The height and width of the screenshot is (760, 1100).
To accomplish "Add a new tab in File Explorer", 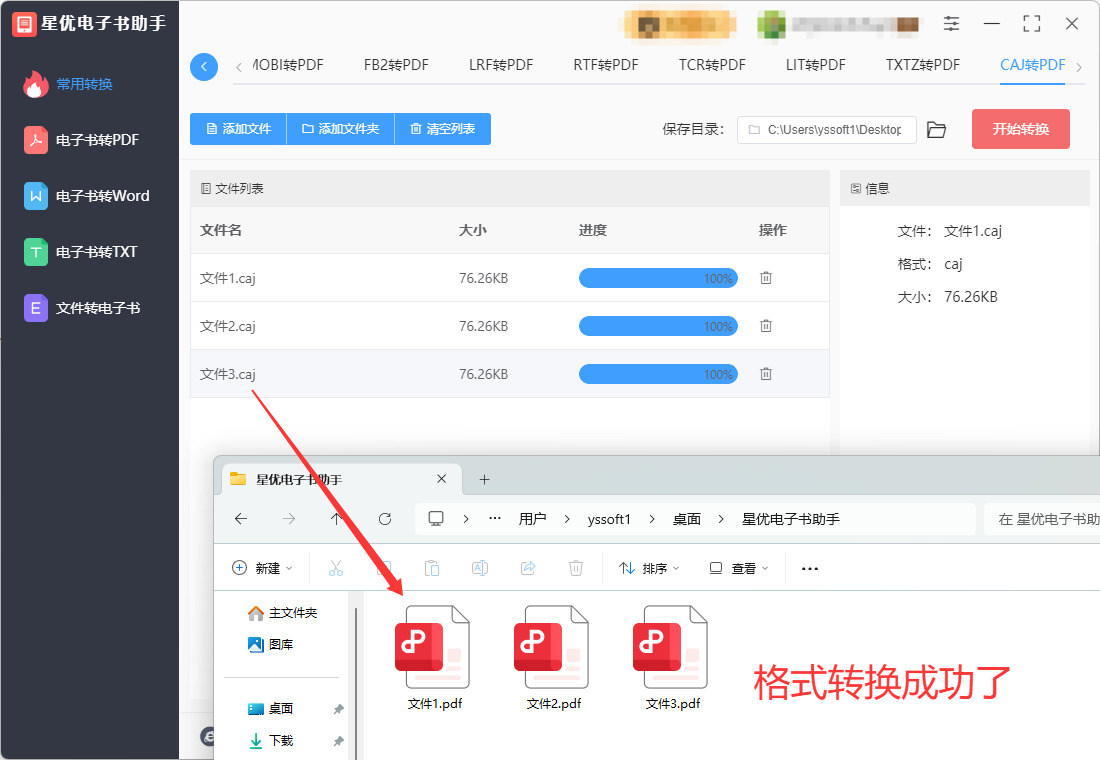I will (x=484, y=479).
